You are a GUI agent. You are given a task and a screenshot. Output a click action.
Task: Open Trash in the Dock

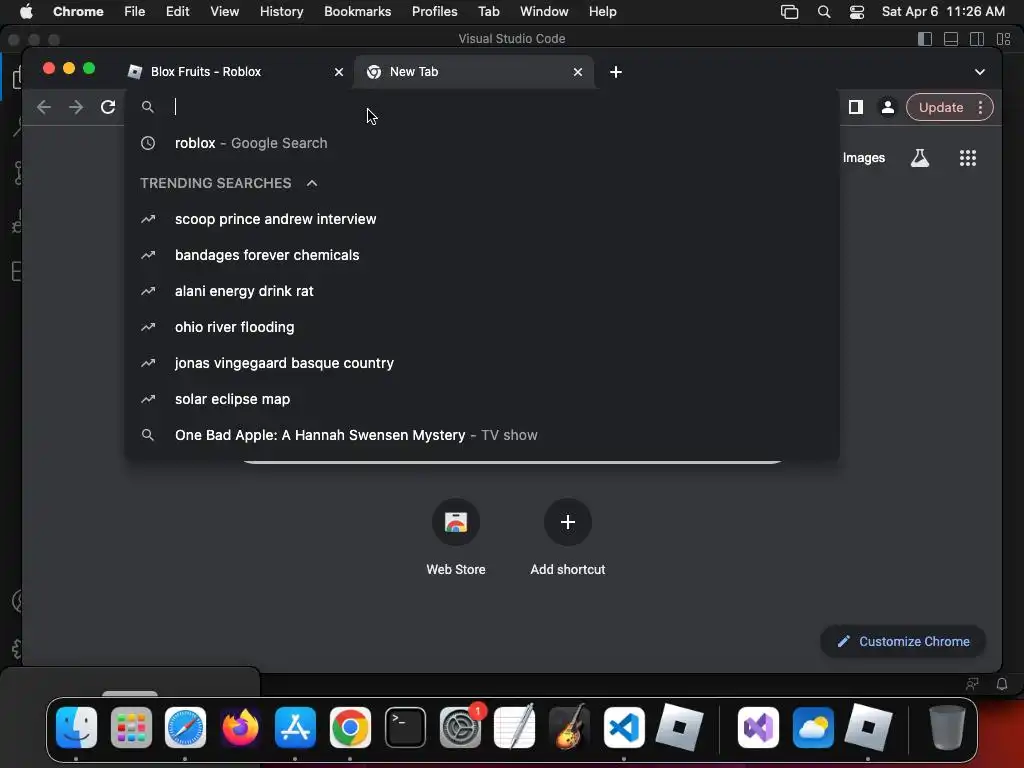(947, 727)
